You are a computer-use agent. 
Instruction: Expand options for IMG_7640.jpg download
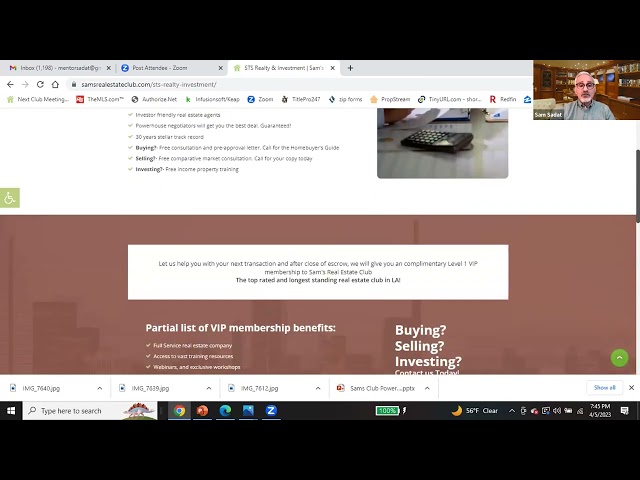100,388
